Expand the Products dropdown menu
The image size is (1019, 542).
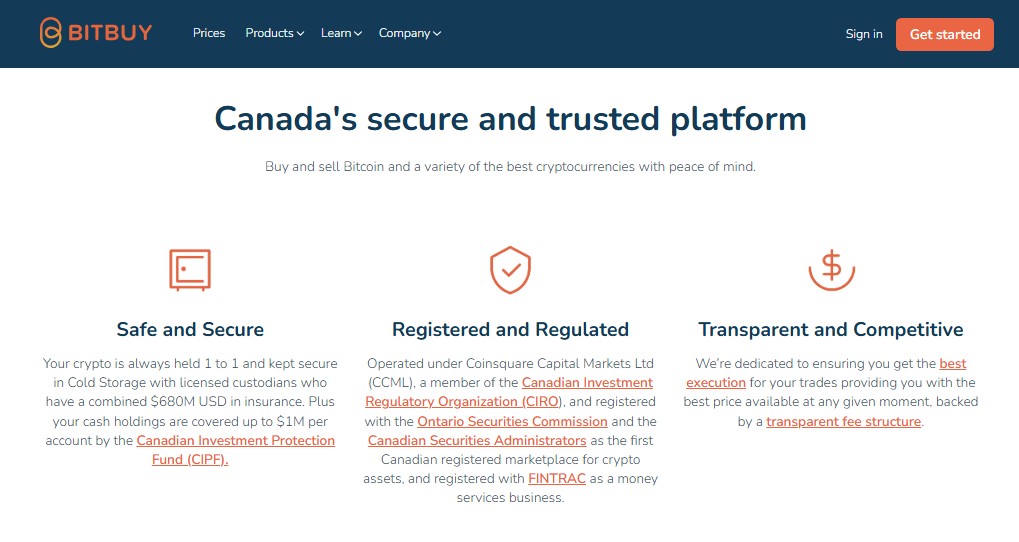[x=275, y=33]
